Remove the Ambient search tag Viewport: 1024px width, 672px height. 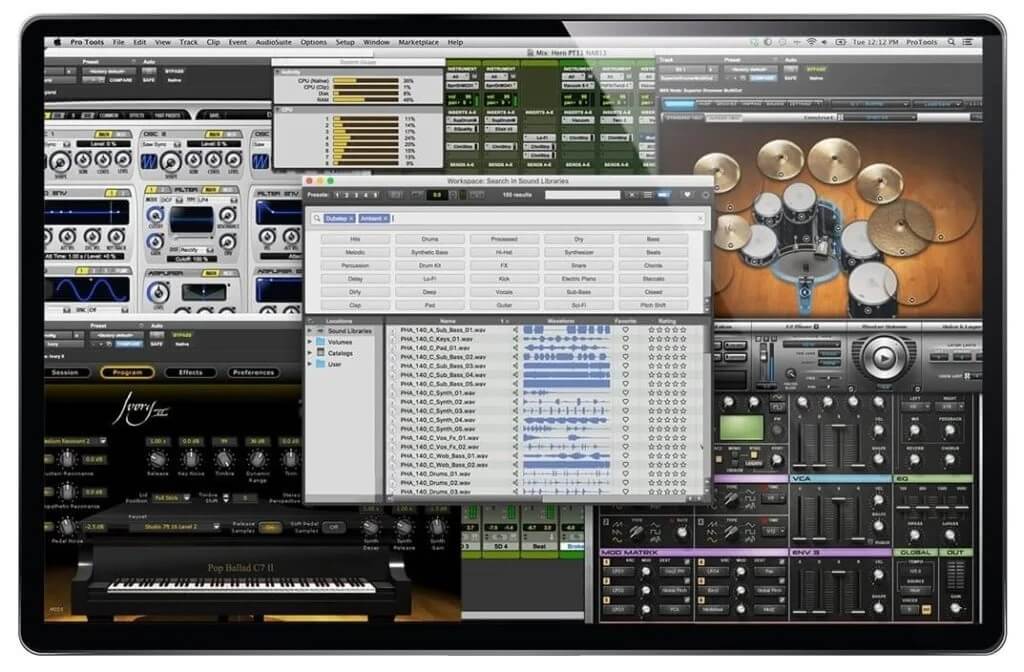pyautogui.click(x=385, y=218)
